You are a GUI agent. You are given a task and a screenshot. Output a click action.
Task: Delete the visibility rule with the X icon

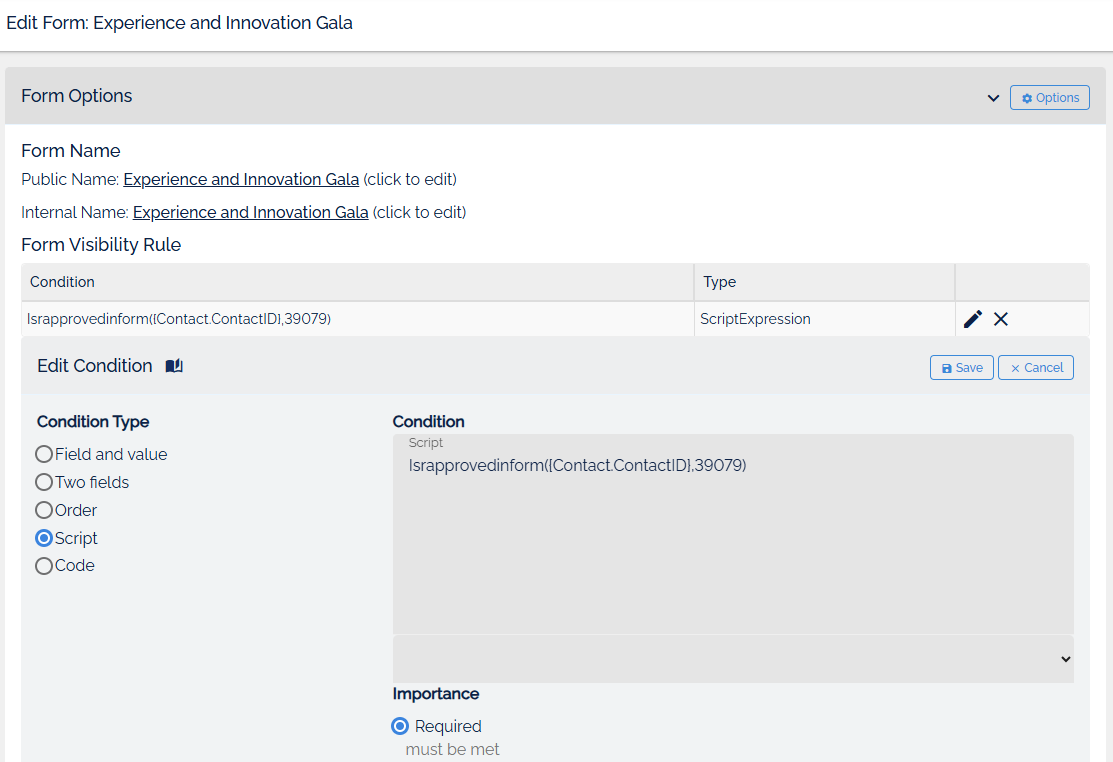(1001, 319)
